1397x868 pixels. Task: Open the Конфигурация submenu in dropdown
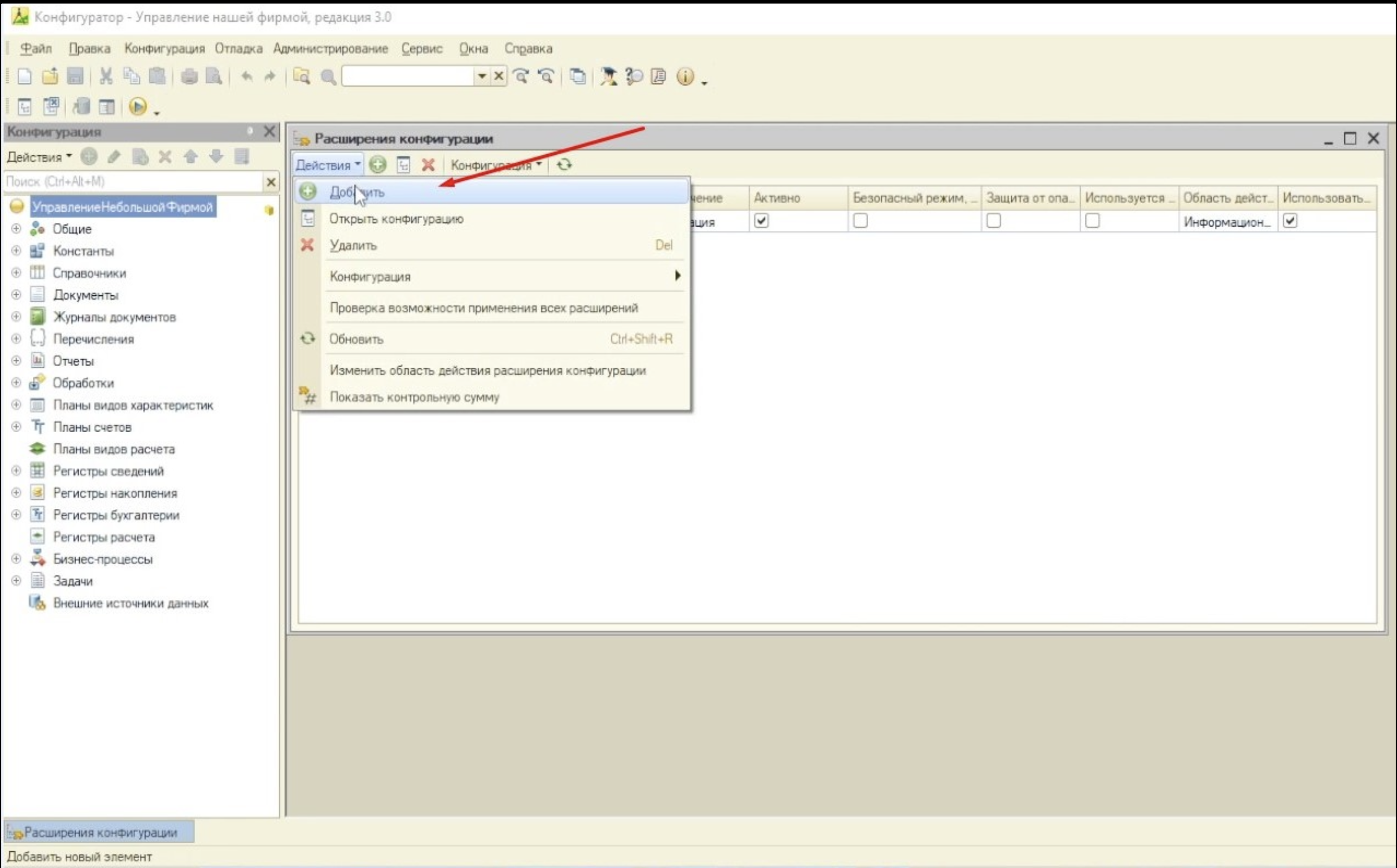pos(492,276)
